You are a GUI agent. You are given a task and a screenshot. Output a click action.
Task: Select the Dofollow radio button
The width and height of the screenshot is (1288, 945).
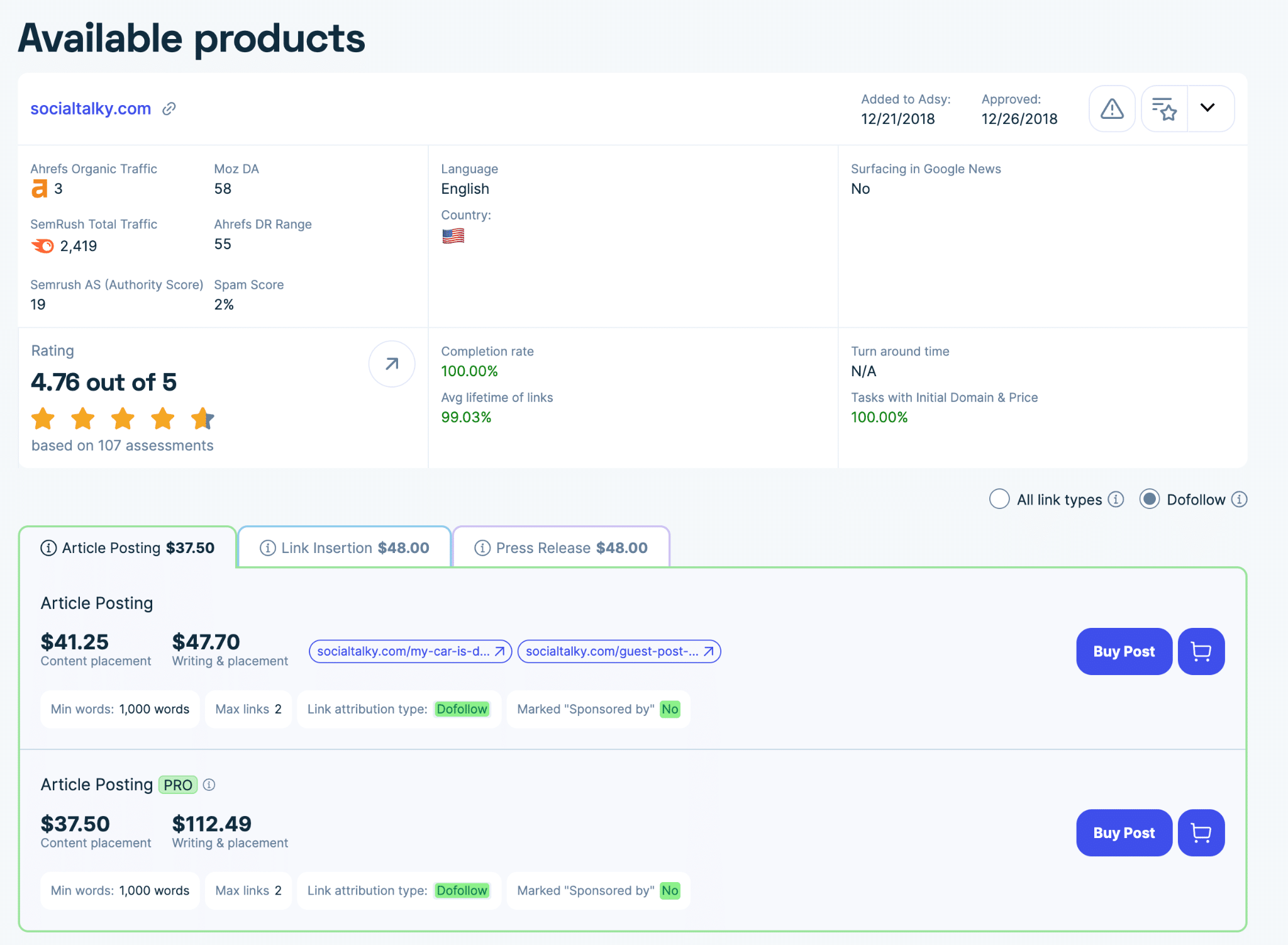pos(1149,499)
